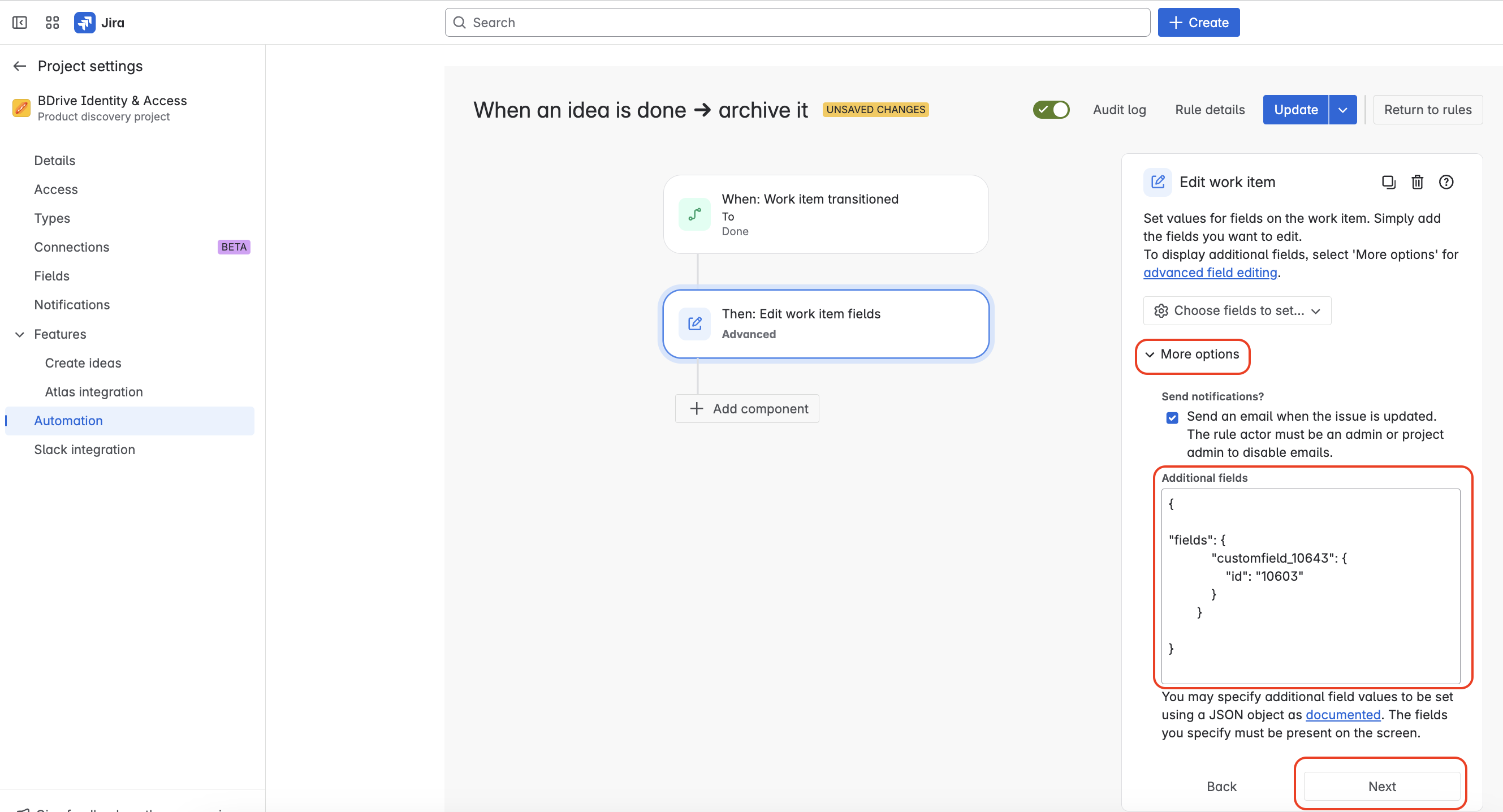Collapse the Features section in the sidebar
The height and width of the screenshot is (812, 1503).
[20, 334]
